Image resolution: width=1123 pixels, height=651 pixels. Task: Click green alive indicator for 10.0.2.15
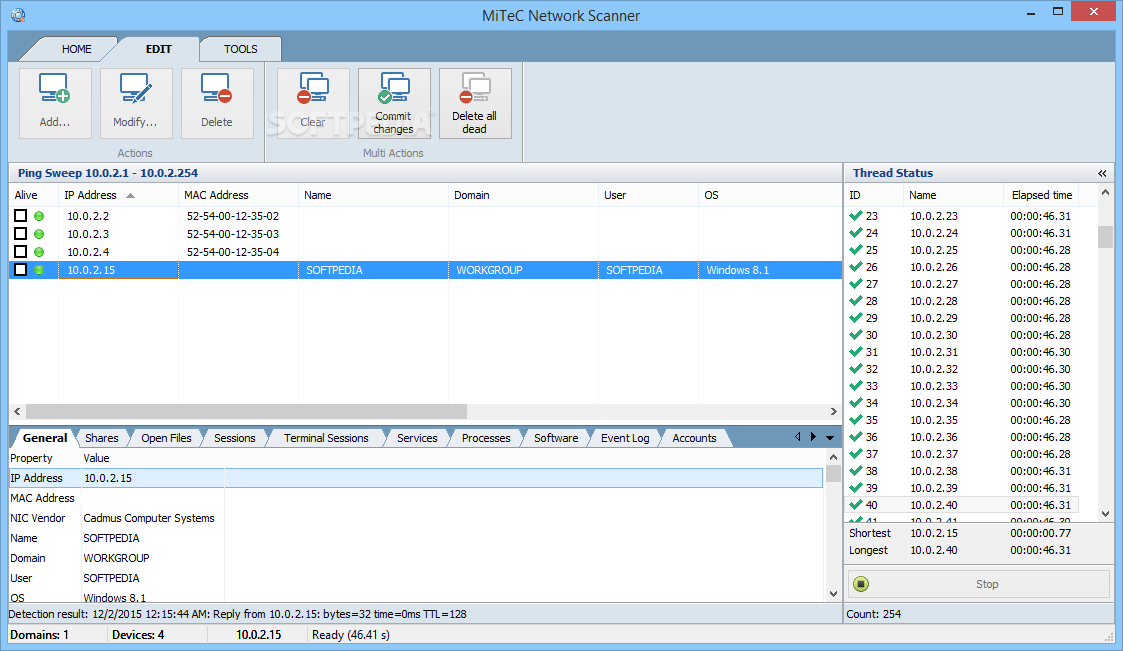[x=39, y=269]
